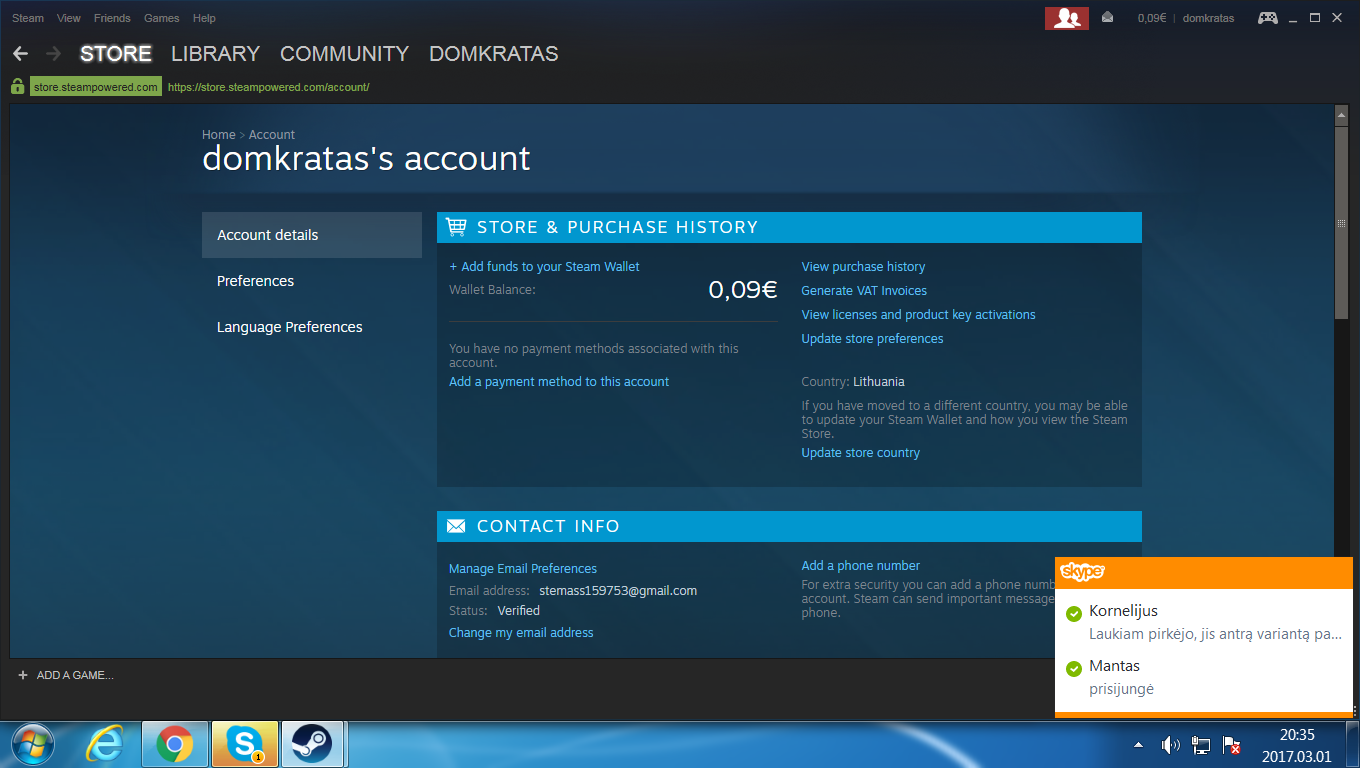Click Change my email address link
This screenshot has width=1360, height=768.
click(x=521, y=633)
